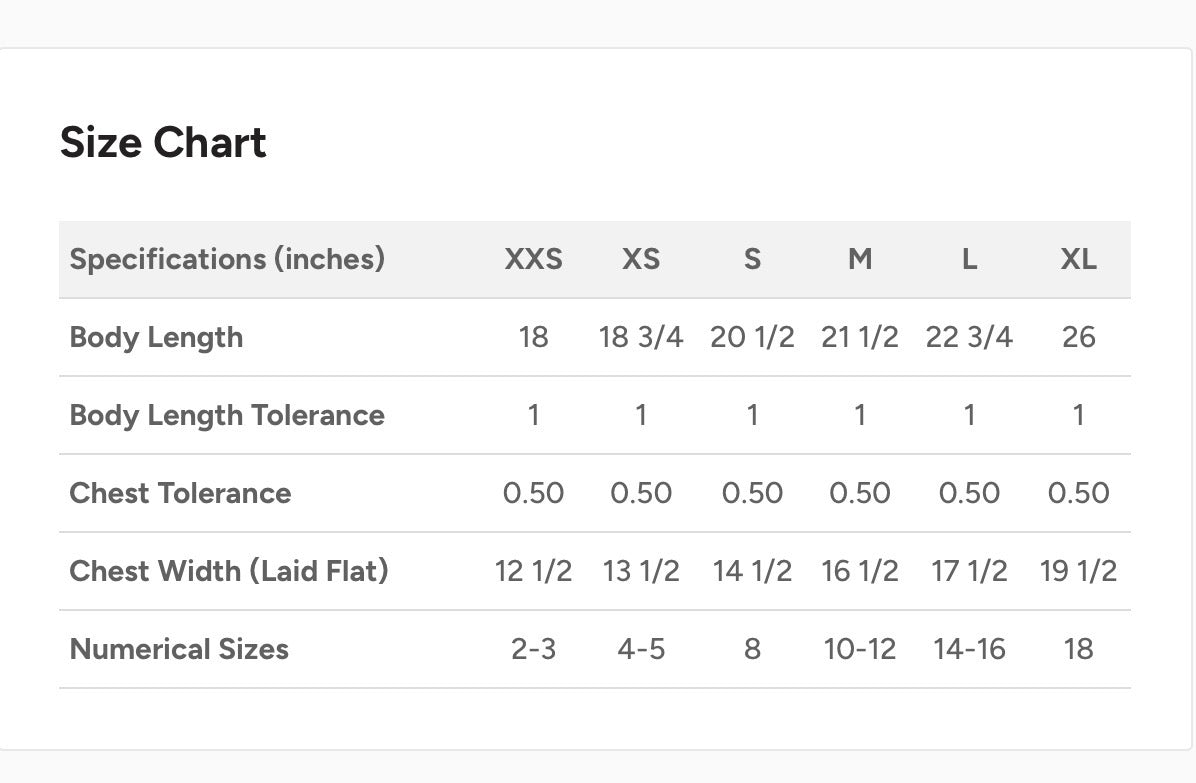Click the XS column header
The height and width of the screenshot is (783, 1196).
641,259
